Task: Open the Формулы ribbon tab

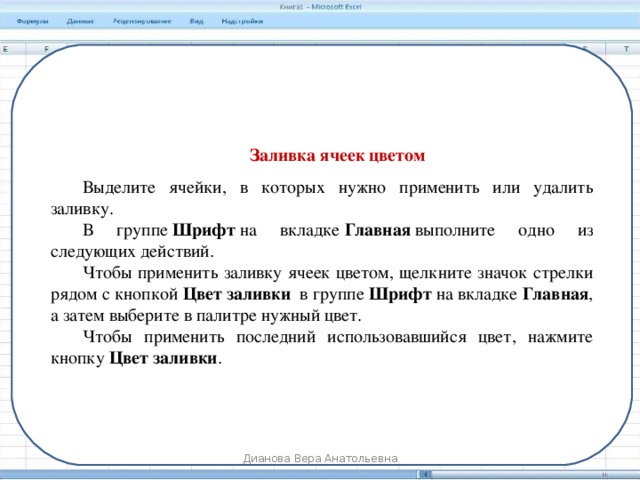Action: click(32, 21)
